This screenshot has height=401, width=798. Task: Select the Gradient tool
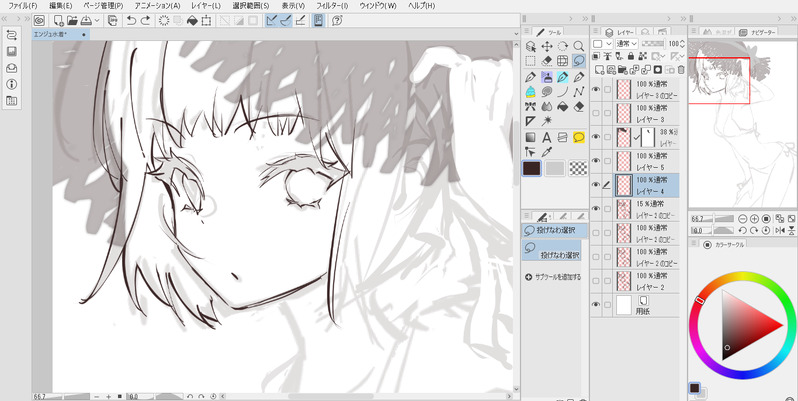click(530, 137)
